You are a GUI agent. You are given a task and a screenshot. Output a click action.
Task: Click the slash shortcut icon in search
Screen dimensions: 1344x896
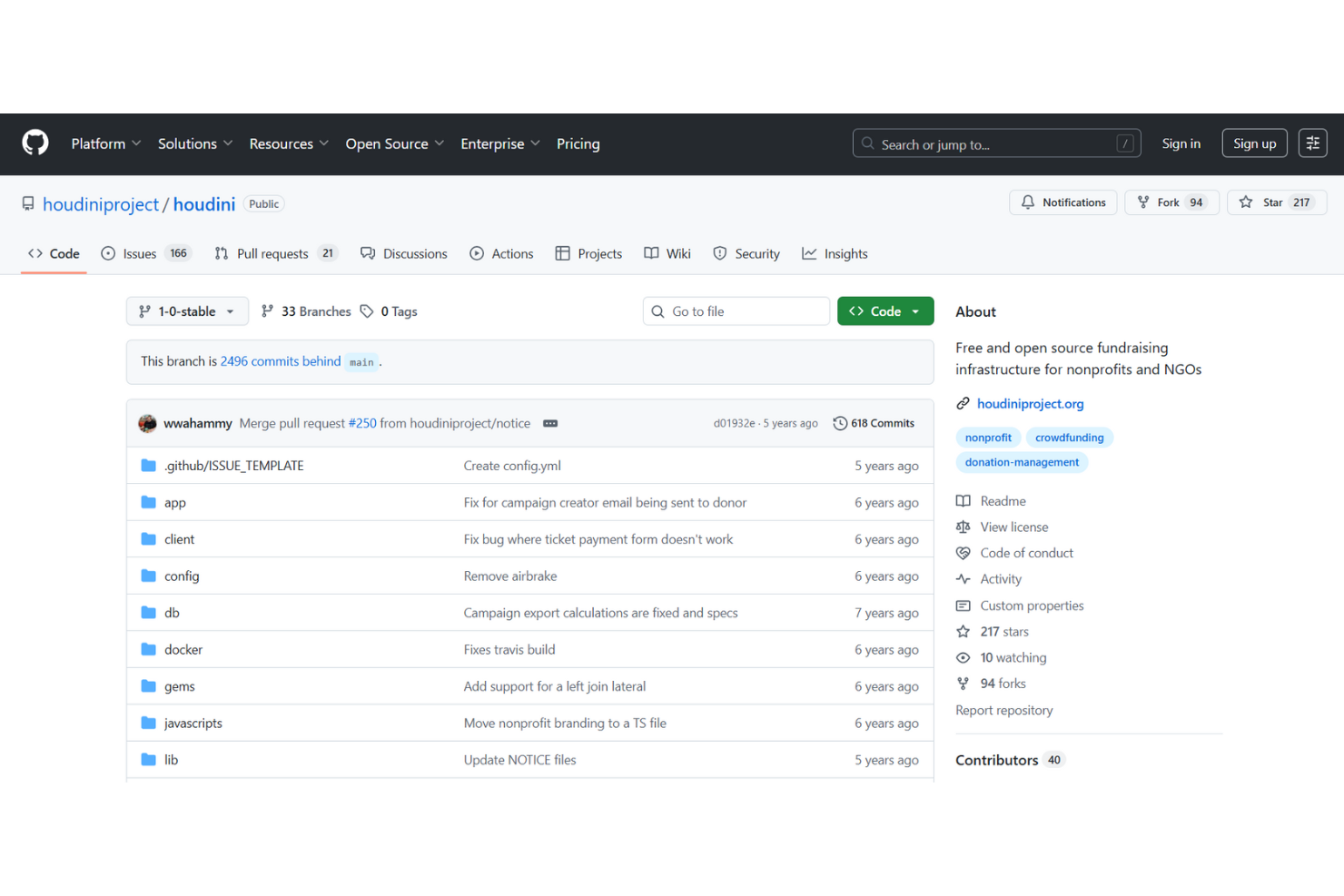[x=1125, y=143]
